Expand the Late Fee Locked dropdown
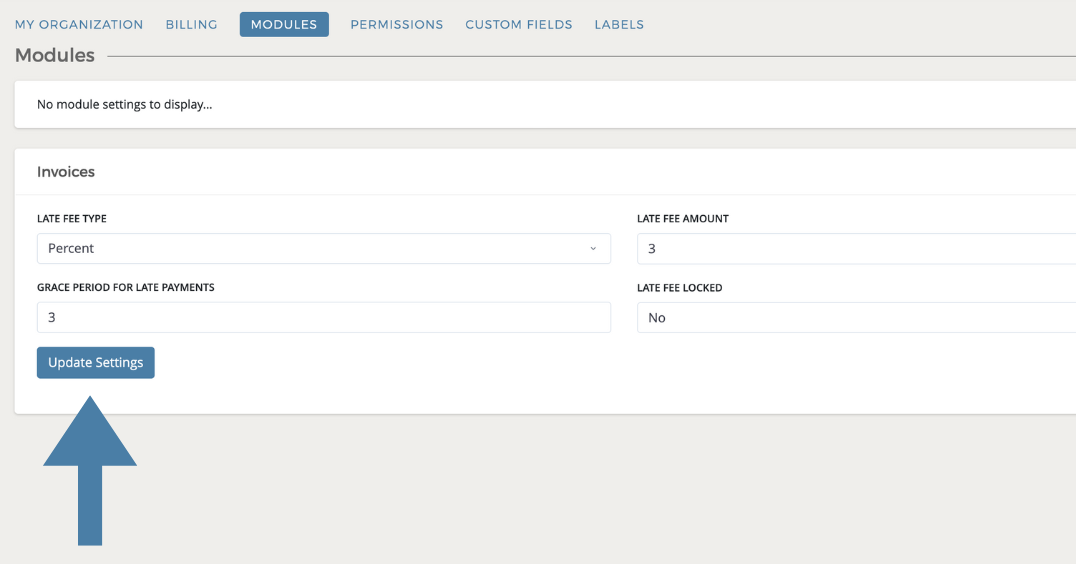 [x=856, y=317]
